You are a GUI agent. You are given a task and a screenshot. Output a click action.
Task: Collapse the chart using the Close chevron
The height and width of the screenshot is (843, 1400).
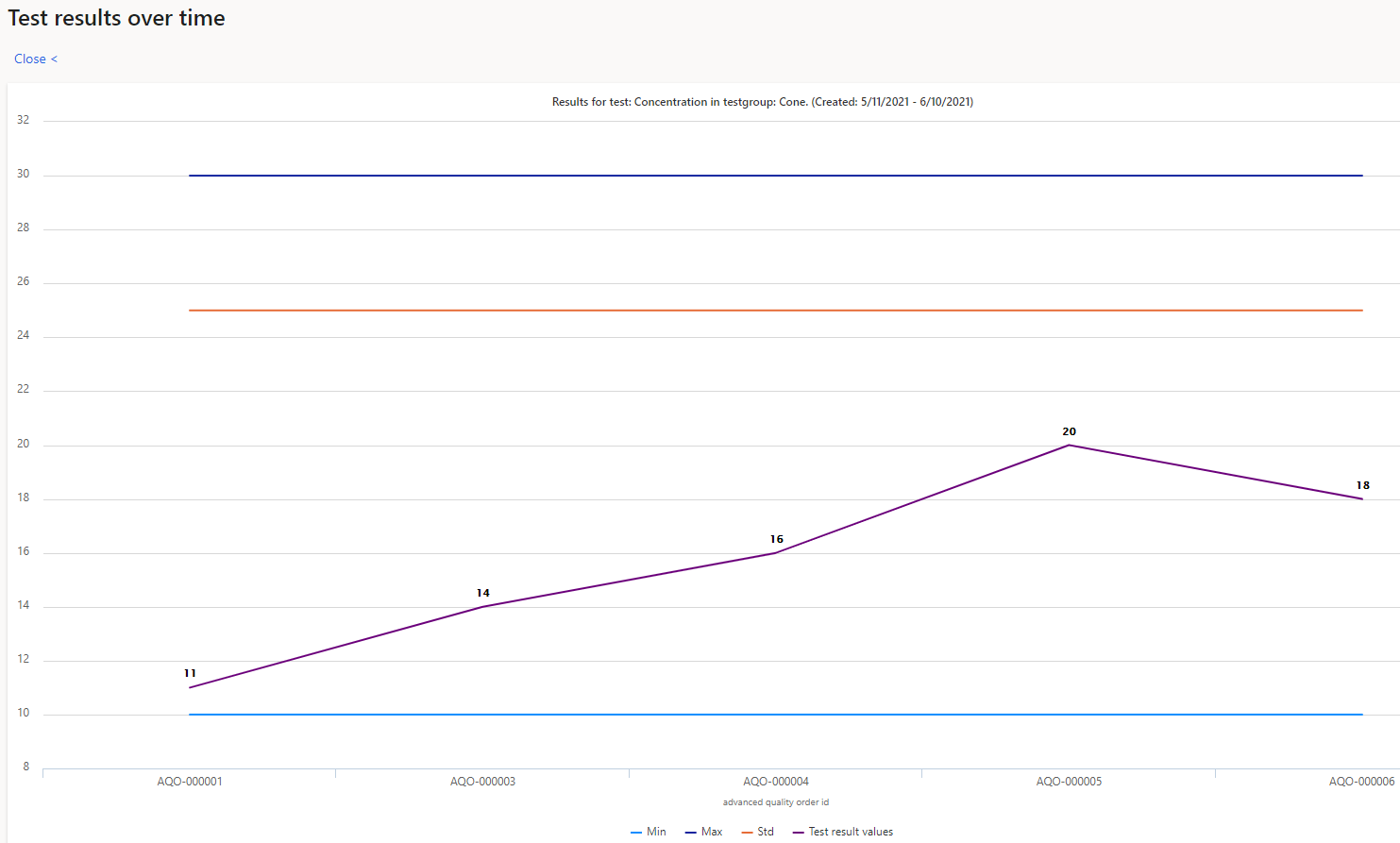(x=55, y=59)
